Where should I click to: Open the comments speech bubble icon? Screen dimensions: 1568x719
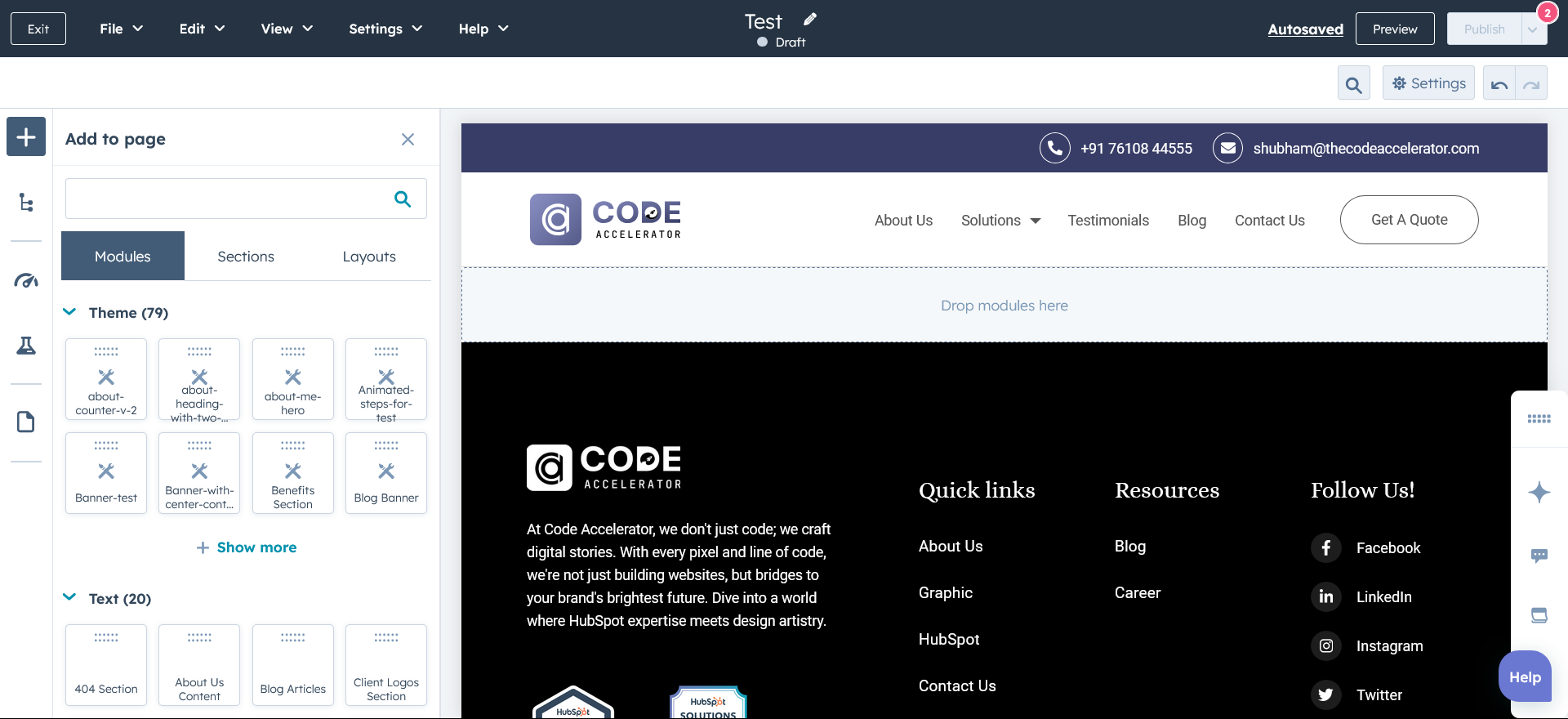(x=1539, y=556)
